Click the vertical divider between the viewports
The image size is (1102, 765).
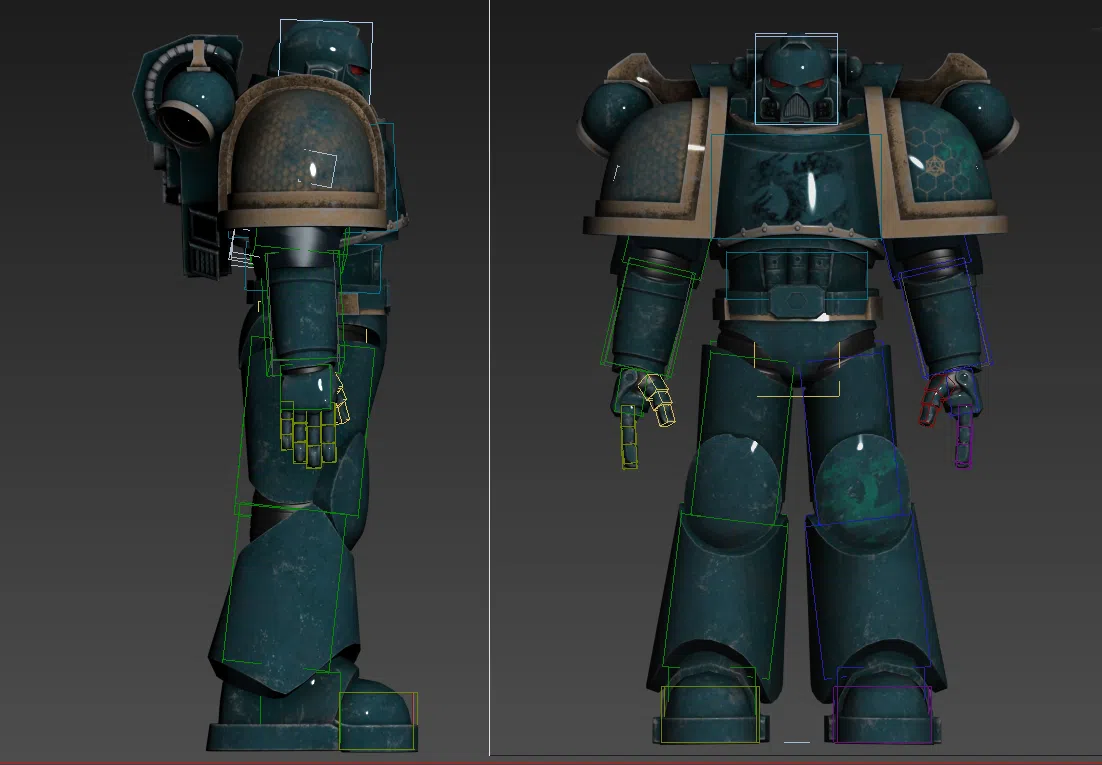click(x=489, y=380)
